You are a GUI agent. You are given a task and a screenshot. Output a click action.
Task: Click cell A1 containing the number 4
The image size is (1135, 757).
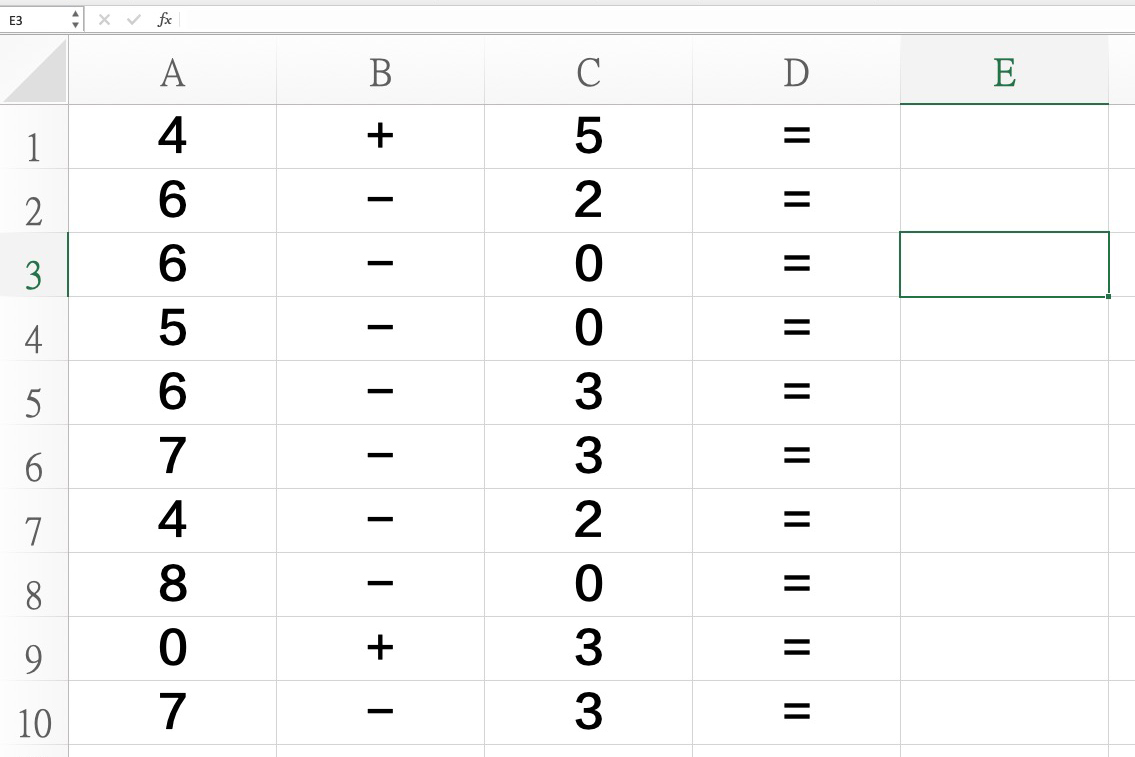pos(171,137)
